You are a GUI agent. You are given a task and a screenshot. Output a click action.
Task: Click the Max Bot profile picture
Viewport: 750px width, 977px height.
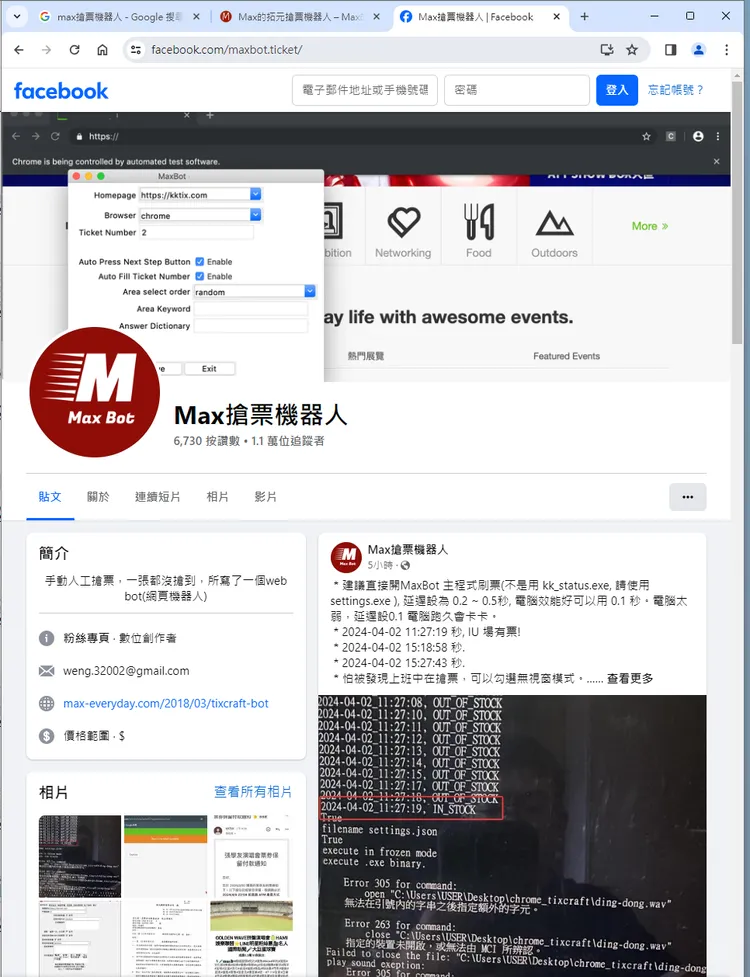[95, 392]
